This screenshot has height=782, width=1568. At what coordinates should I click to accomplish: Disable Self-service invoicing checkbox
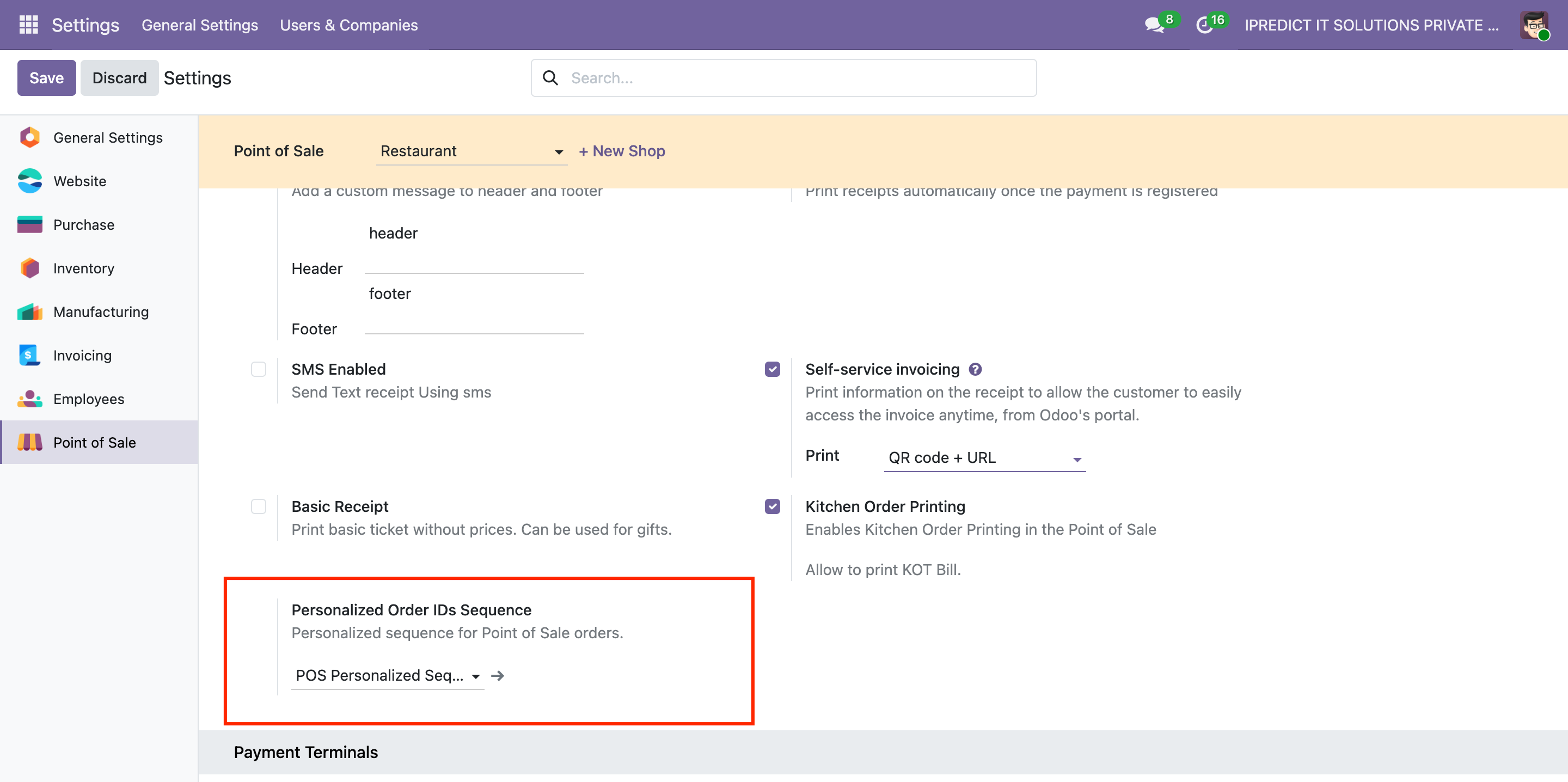pyautogui.click(x=773, y=369)
